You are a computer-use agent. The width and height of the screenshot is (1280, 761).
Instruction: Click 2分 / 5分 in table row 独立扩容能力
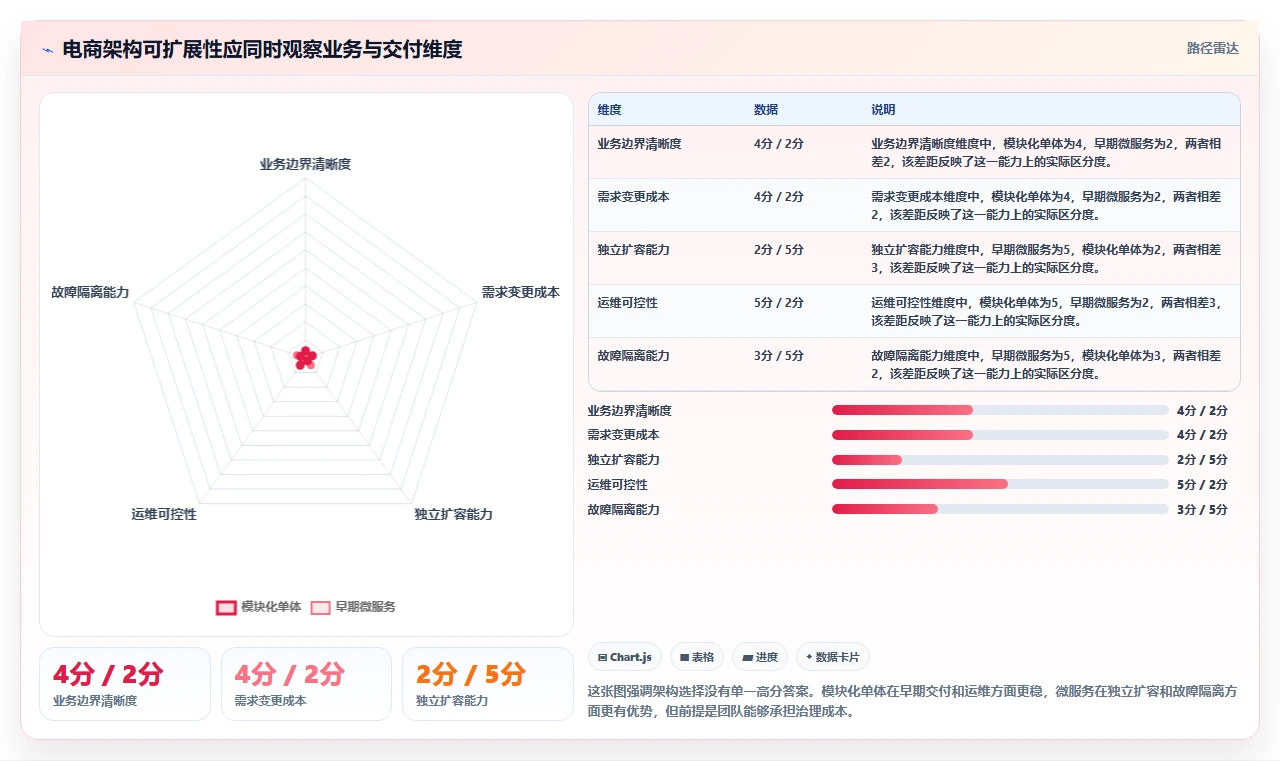point(779,250)
